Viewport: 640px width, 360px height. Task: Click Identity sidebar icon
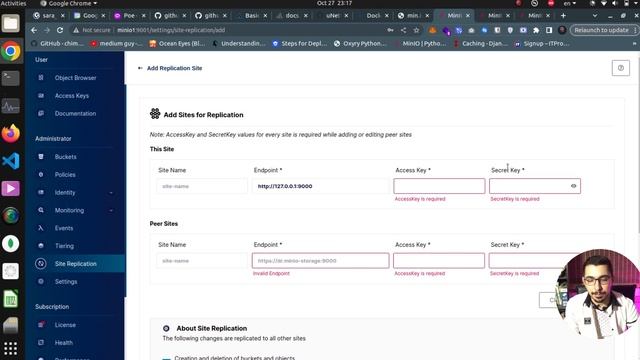41,193
